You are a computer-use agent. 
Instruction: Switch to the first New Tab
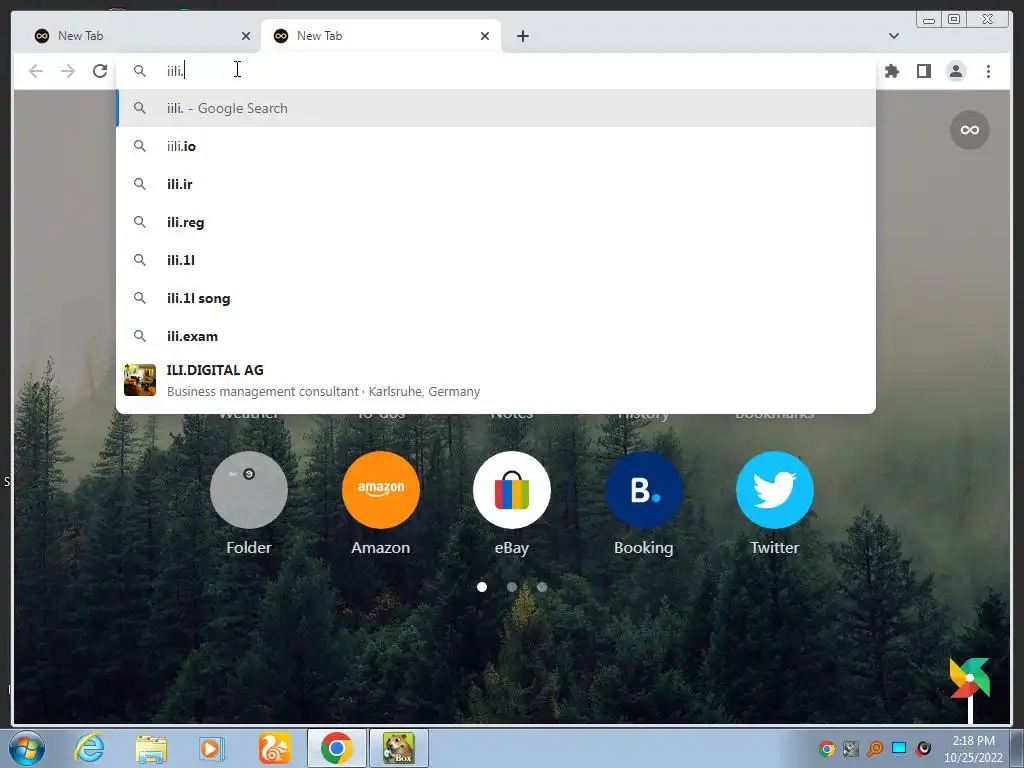point(138,36)
